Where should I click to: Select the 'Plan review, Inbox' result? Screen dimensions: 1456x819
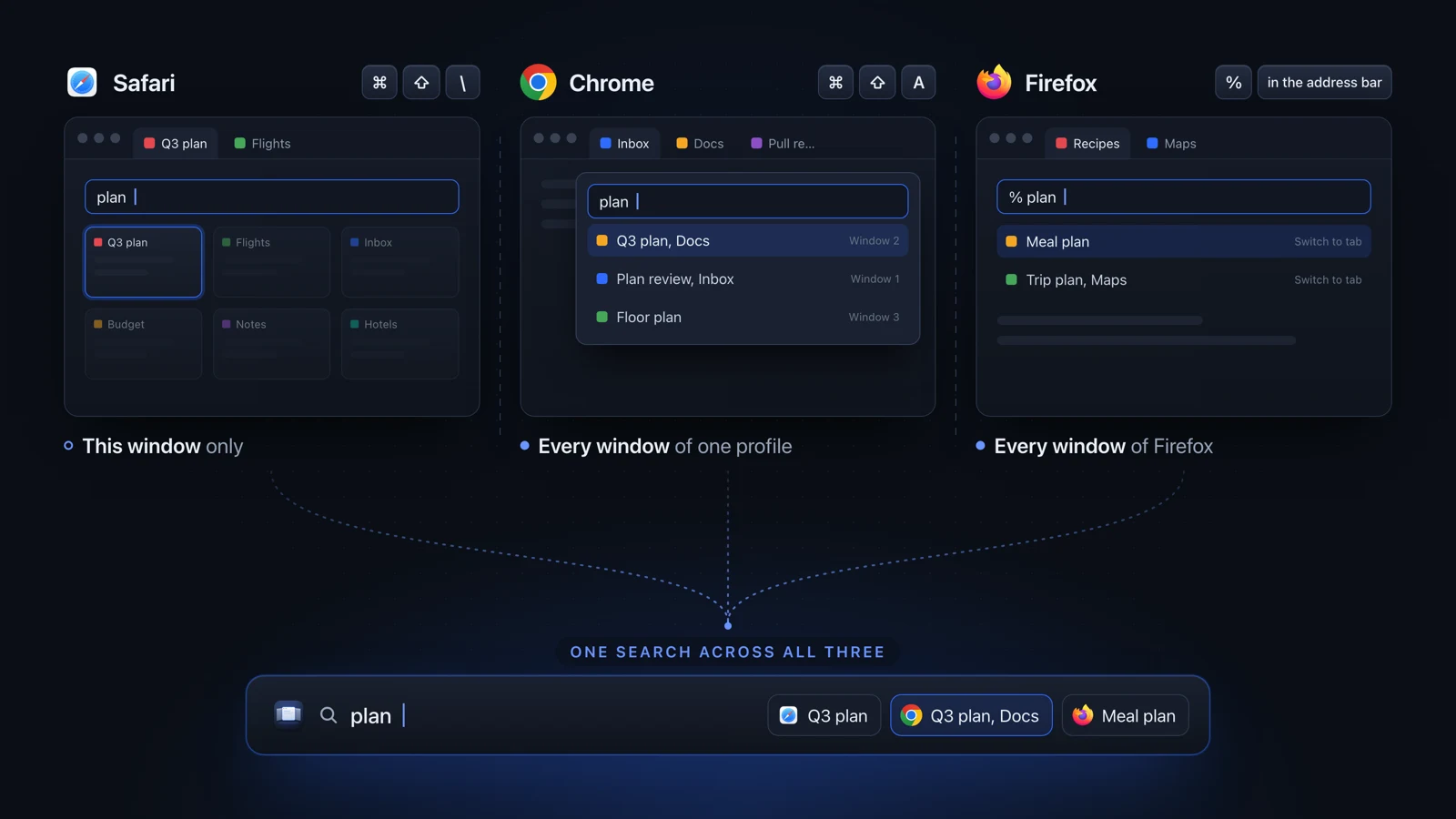(x=748, y=278)
